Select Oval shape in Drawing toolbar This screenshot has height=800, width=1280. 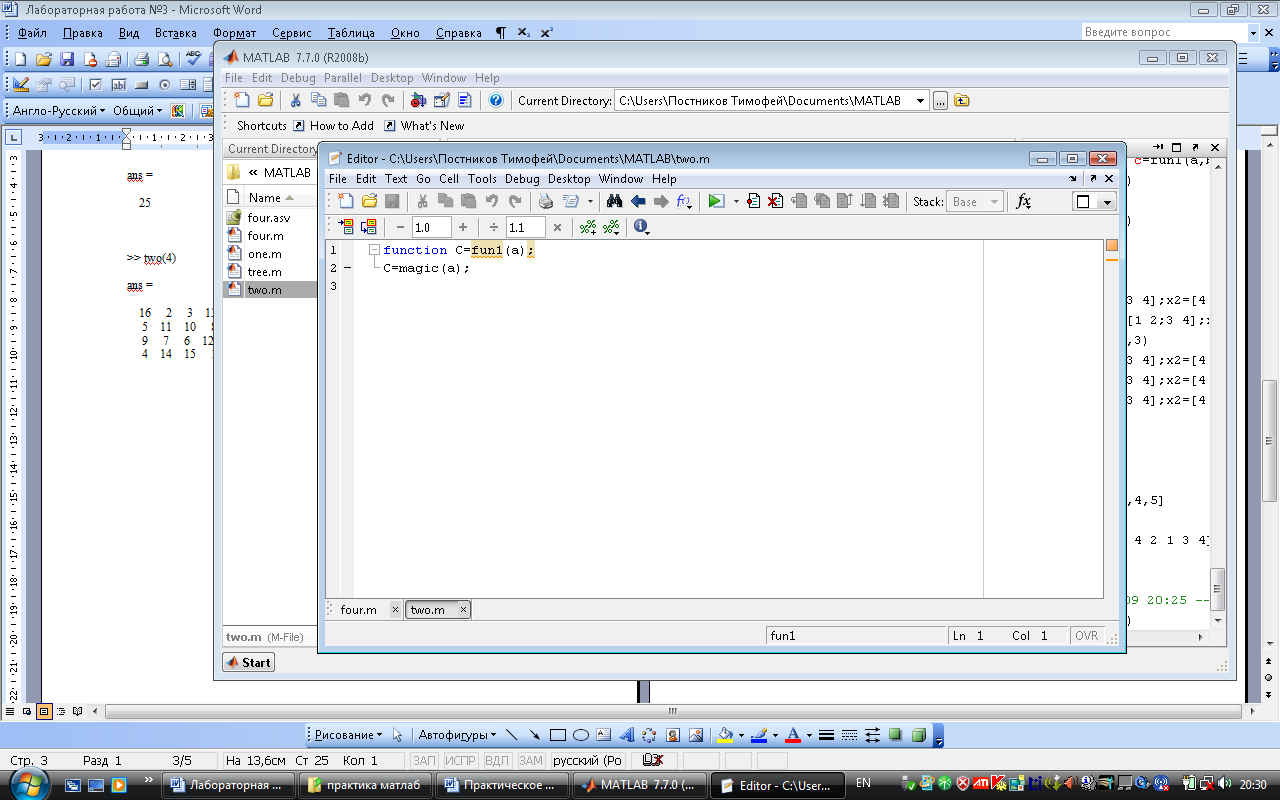[x=581, y=735]
